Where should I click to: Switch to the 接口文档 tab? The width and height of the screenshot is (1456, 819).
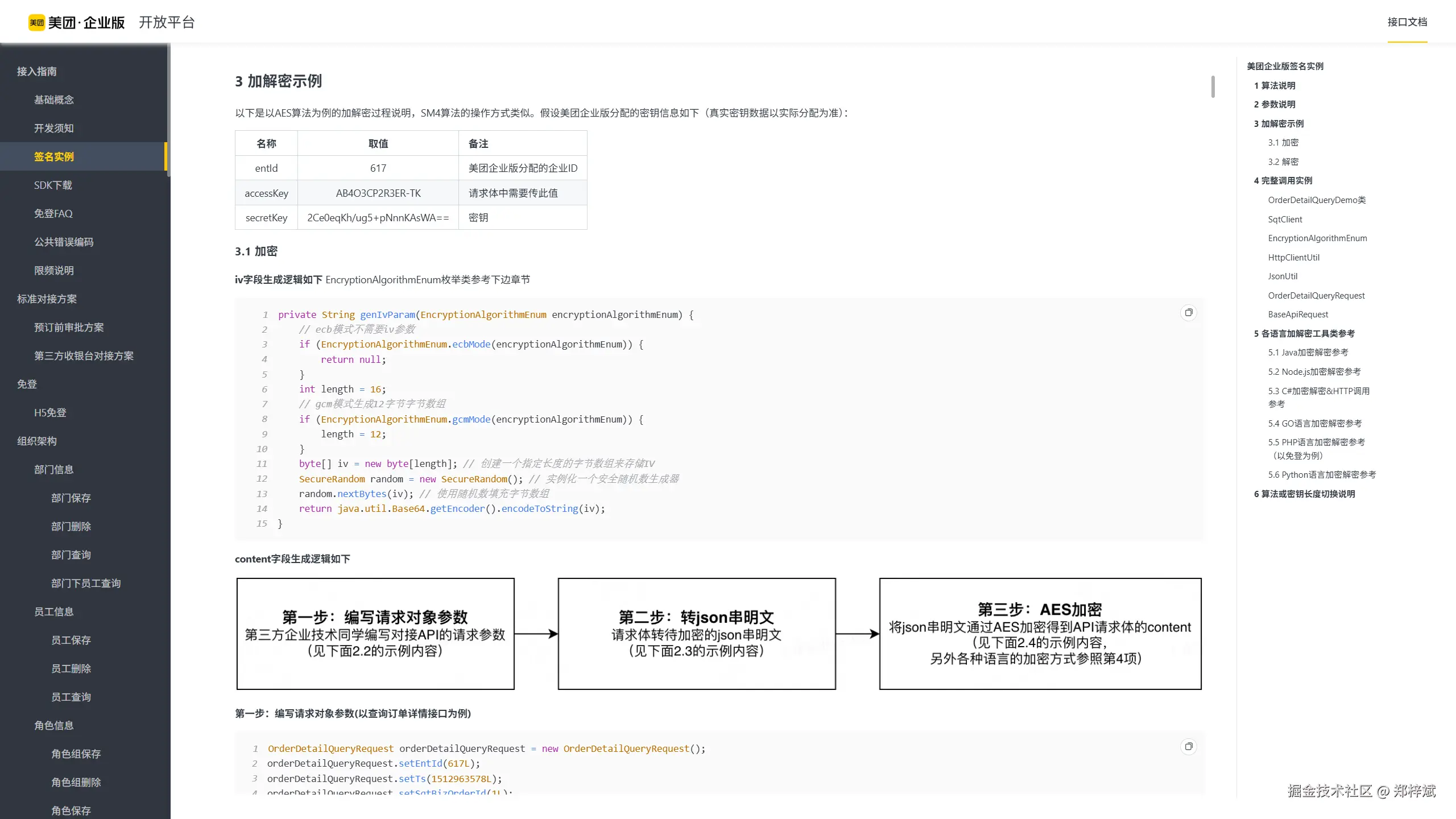[1407, 22]
